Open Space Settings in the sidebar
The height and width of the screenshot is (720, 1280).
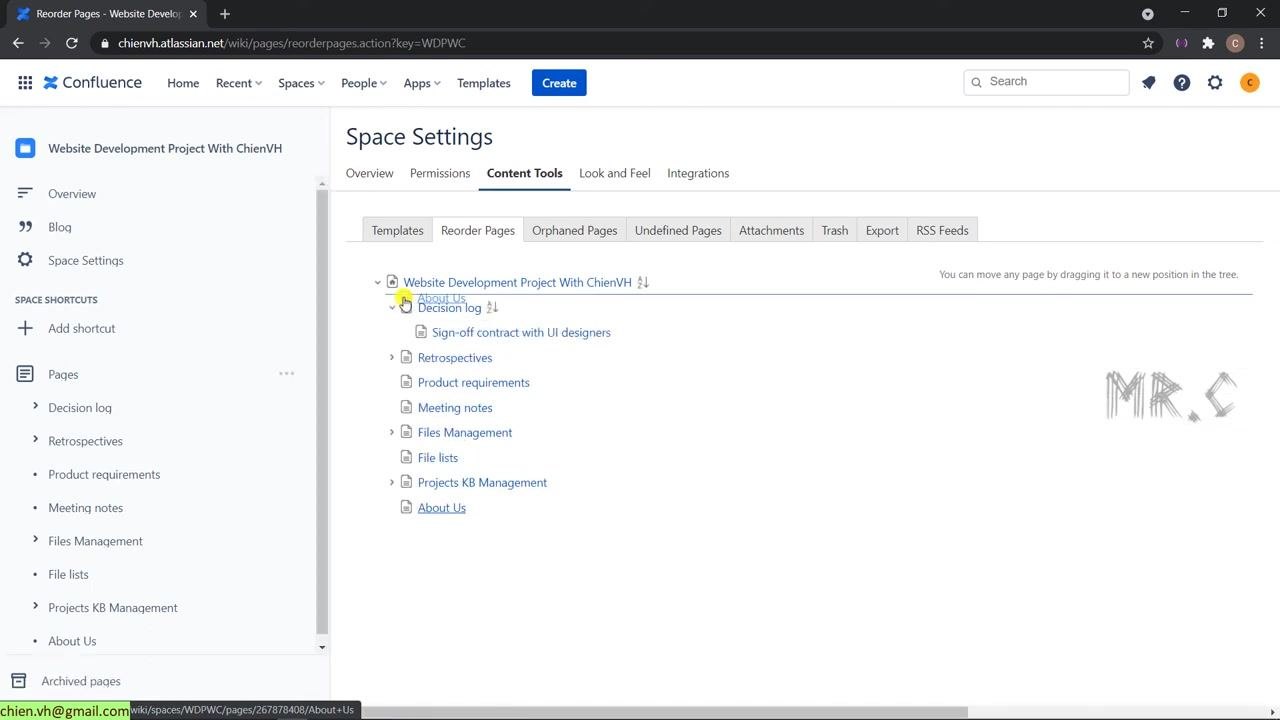click(86, 260)
